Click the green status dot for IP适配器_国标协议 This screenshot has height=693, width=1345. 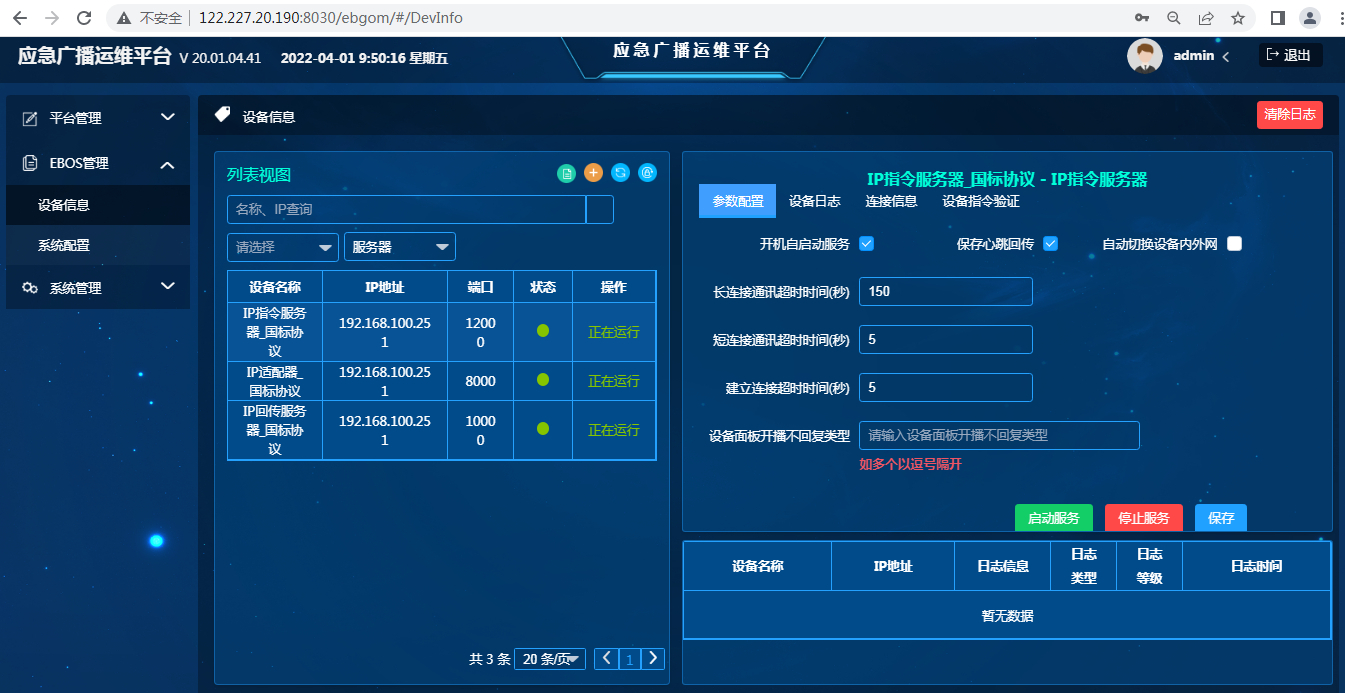(543, 380)
